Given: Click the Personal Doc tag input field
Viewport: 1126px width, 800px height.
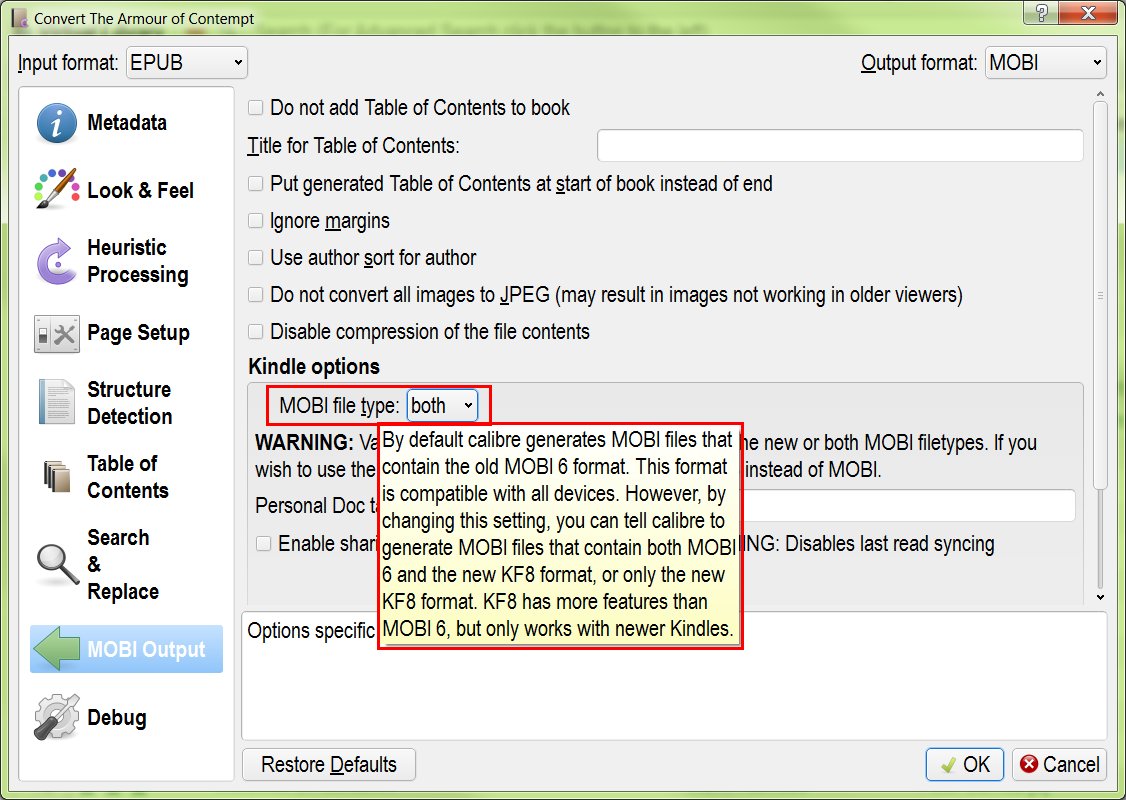Looking at the screenshot, I should (908, 506).
